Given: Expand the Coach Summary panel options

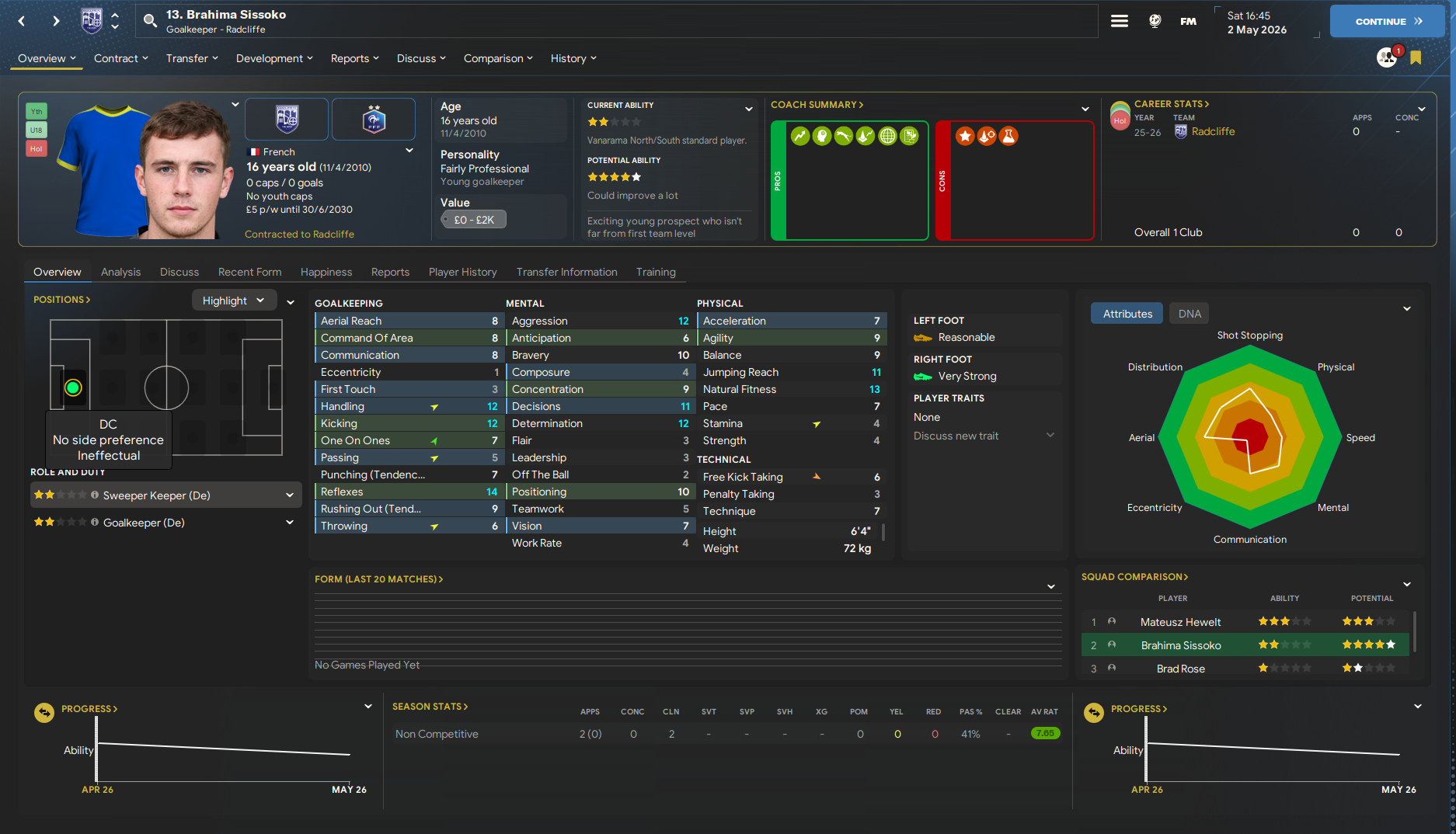Looking at the screenshot, I should [x=1085, y=109].
